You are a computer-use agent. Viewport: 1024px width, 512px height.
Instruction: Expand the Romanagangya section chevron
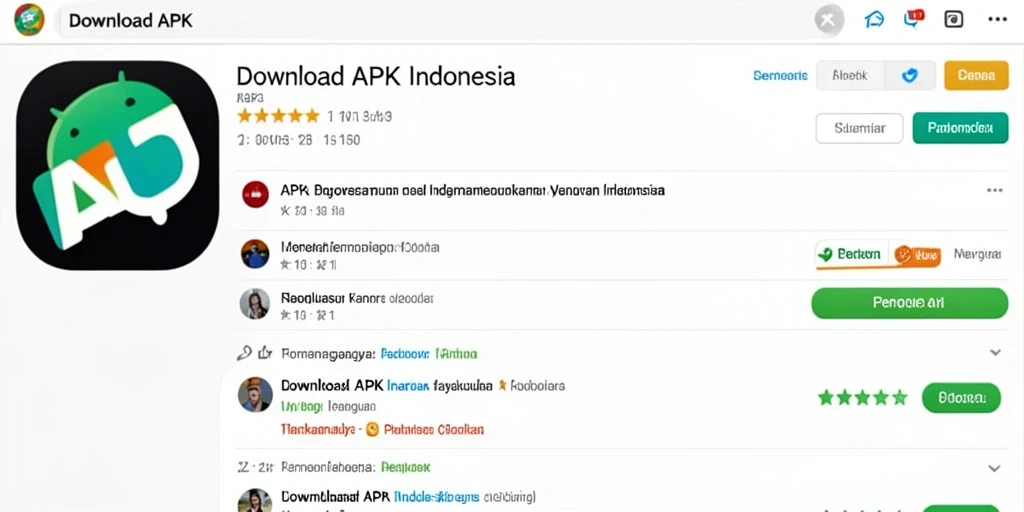(995, 353)
